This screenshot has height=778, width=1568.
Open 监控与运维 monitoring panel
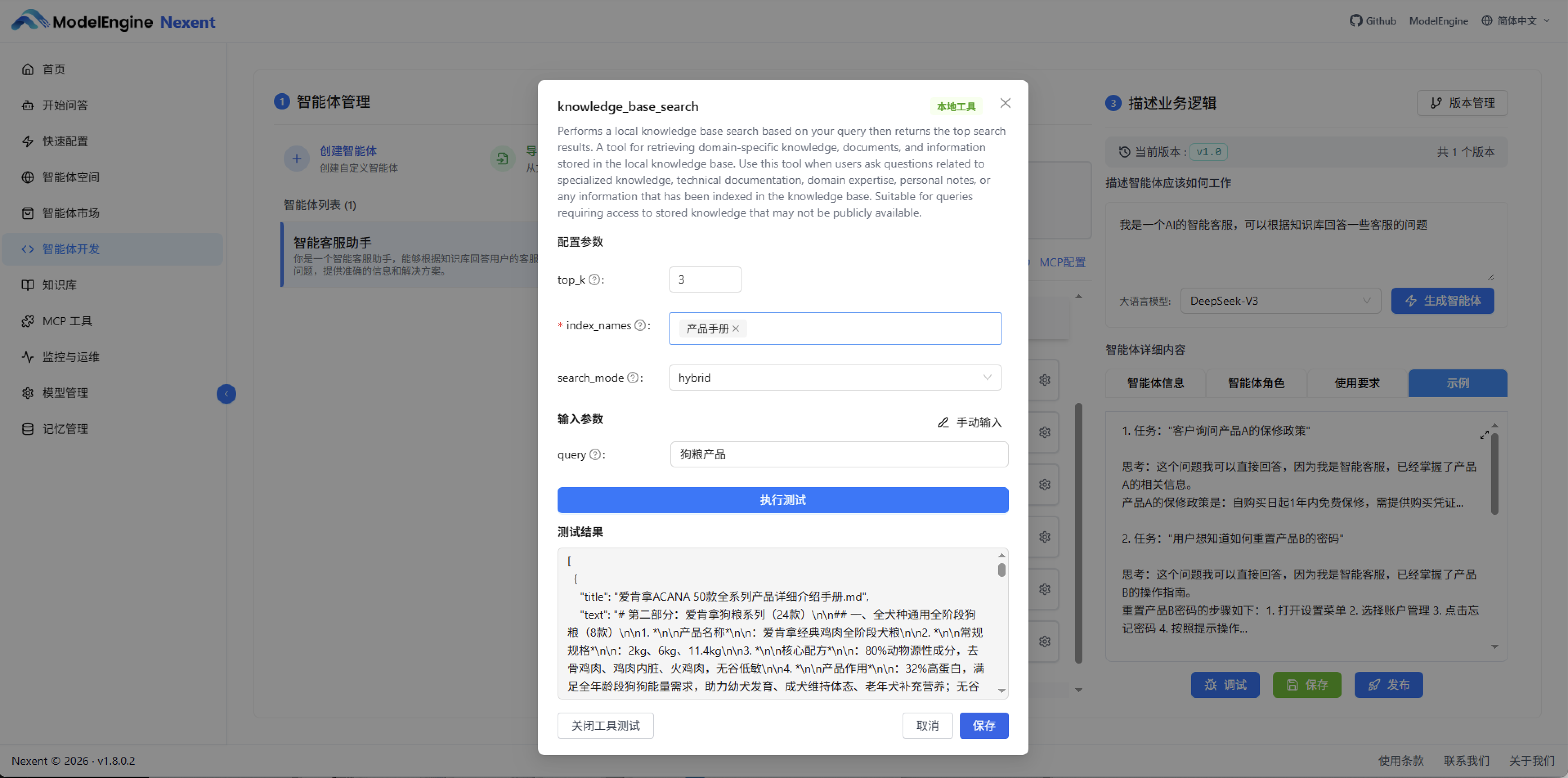pyautogui.click(x=71, y=356)
